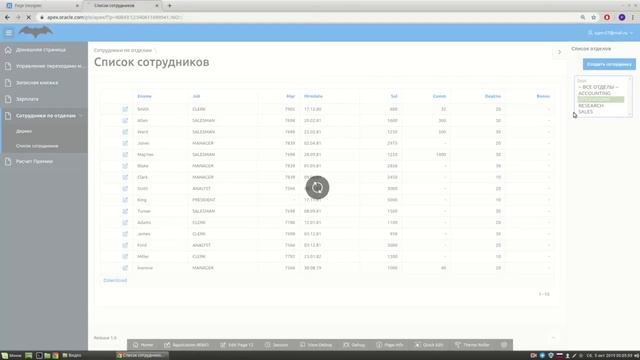This screenshot has width=640, height=360.
Task: Sort by the Sal column header
Action: tap(394, 96)
